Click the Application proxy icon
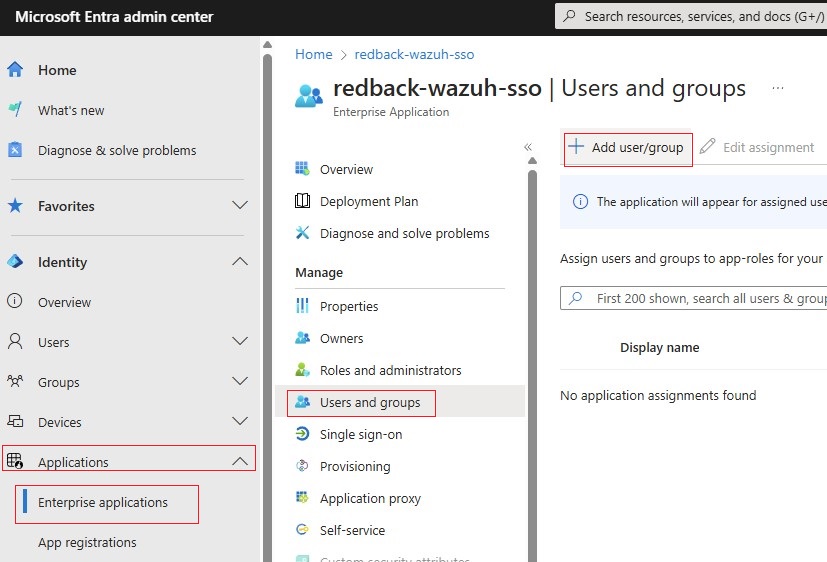Image resolution: width=827 pixels, height=562 pixels. tap(302, 497)
